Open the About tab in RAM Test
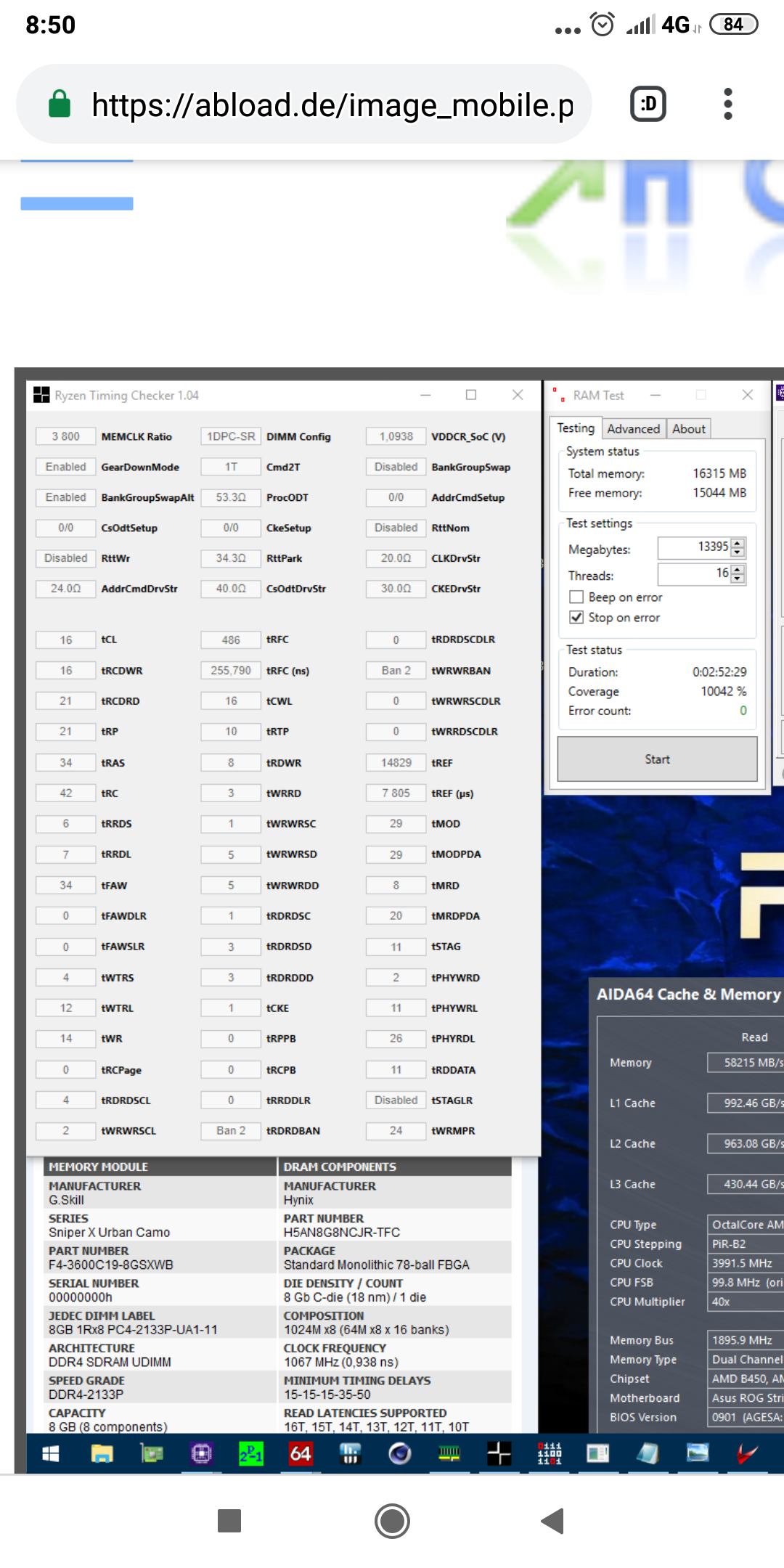784x1568 pixels. tap(689, 429)
